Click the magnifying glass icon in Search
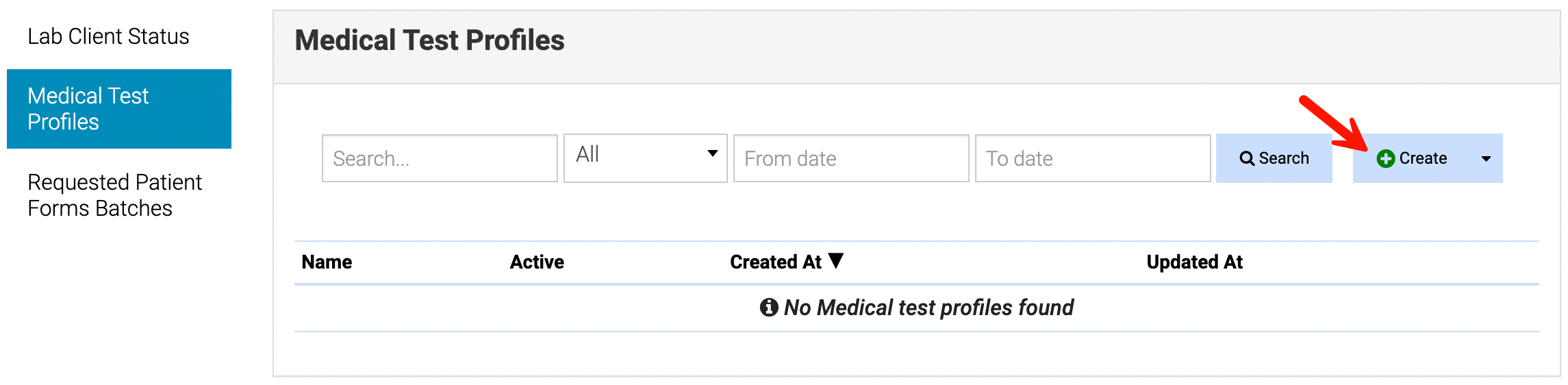1568x385 pixels. coord(1247,159)
